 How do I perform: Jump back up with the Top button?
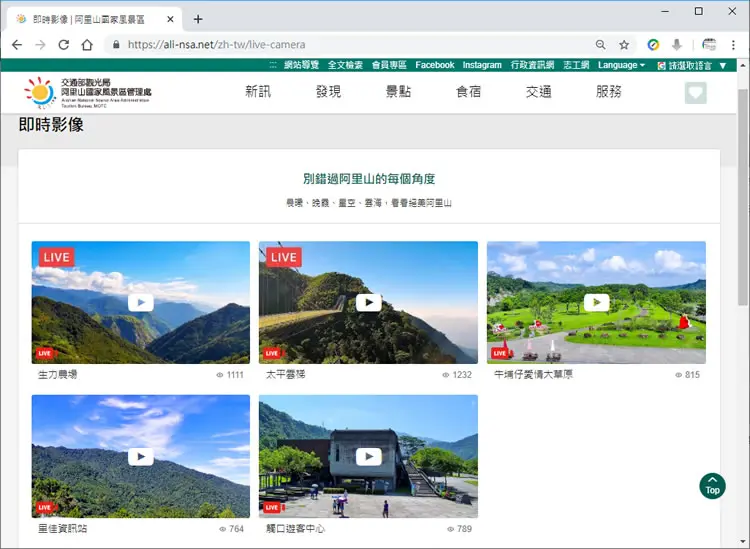point(712,486)
